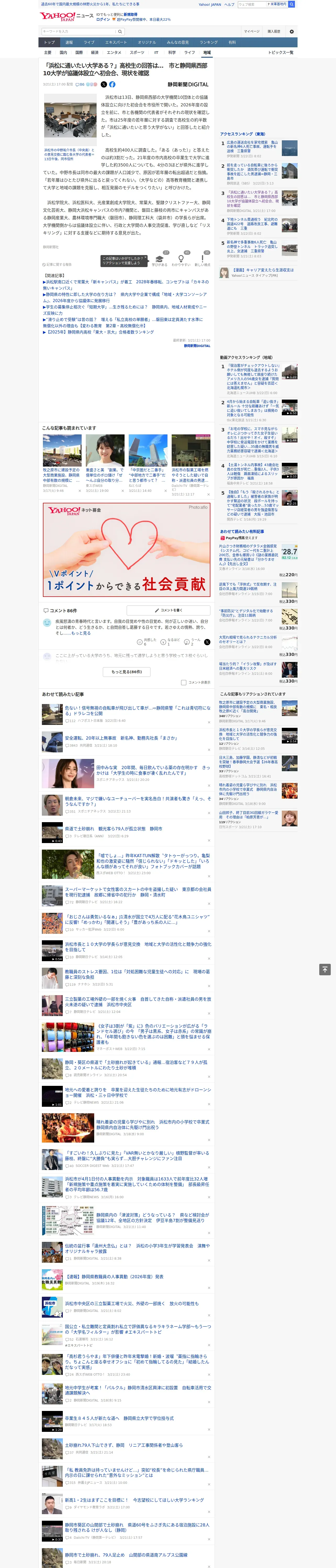Open the スポーツ category tab

137,52
